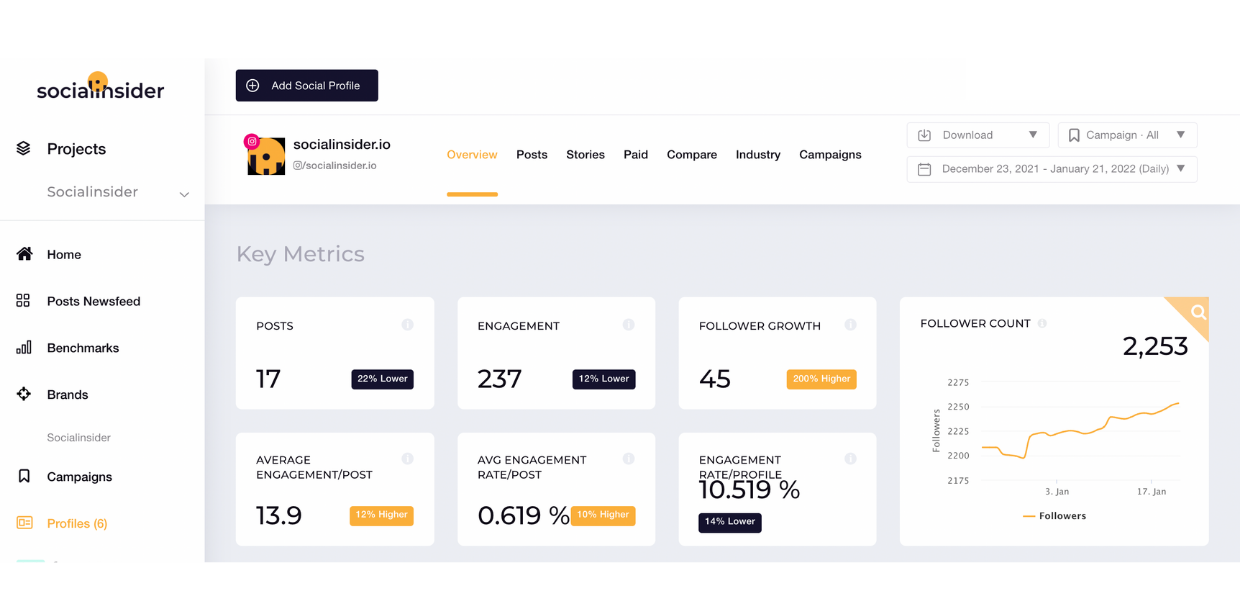Click the 13.9 average engagement value
This screenshot has height=600, width=1240.
pyautogui.click(x=279, y=515)
